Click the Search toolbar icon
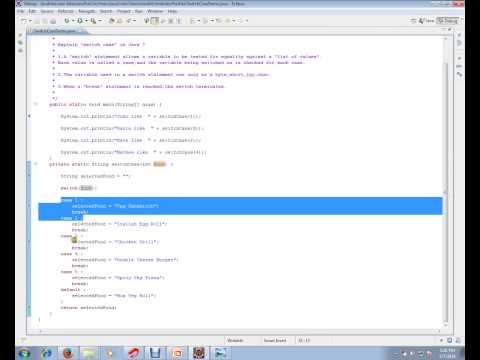 128,21
